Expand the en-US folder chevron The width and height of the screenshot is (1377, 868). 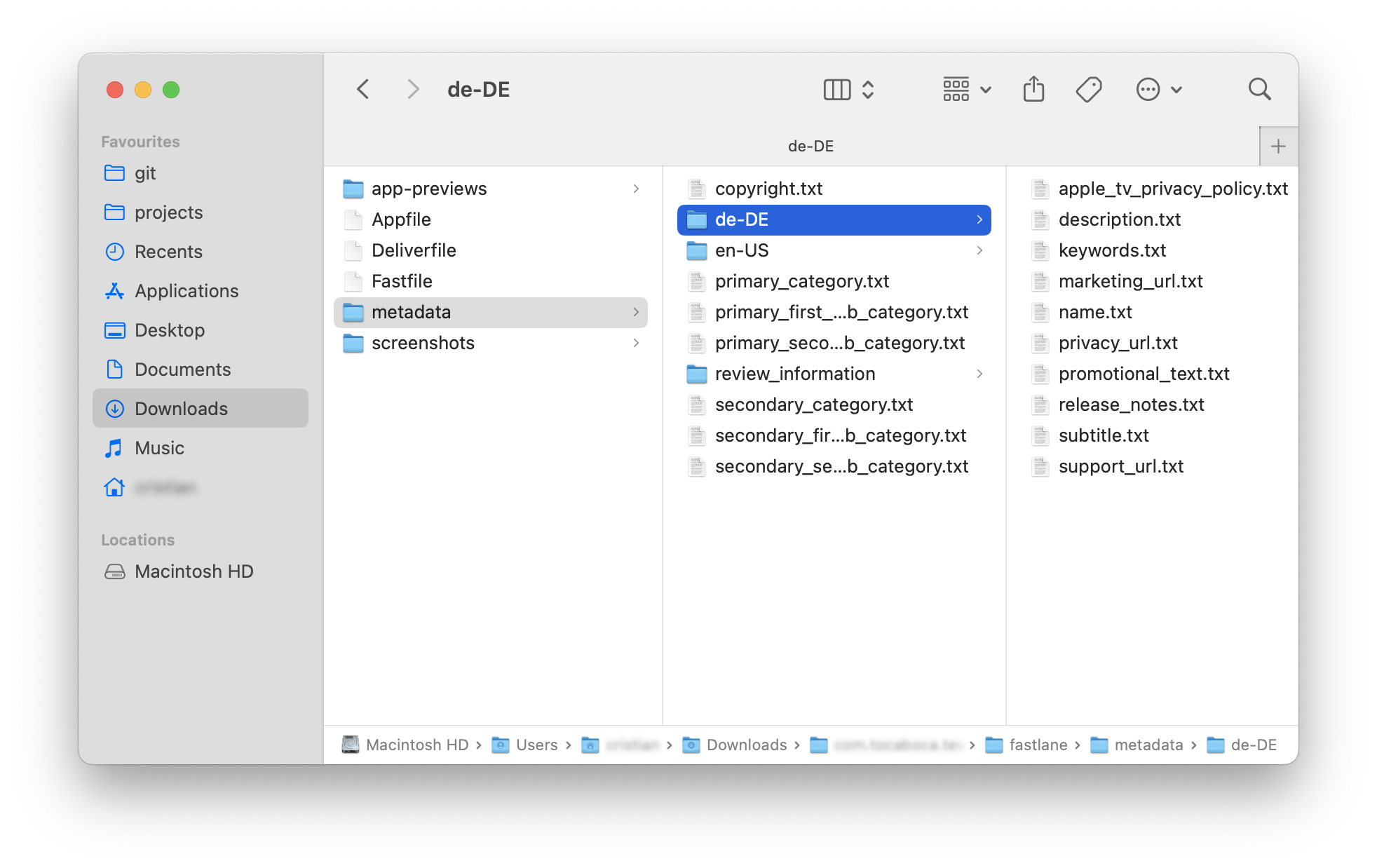(x=979, y=250)
